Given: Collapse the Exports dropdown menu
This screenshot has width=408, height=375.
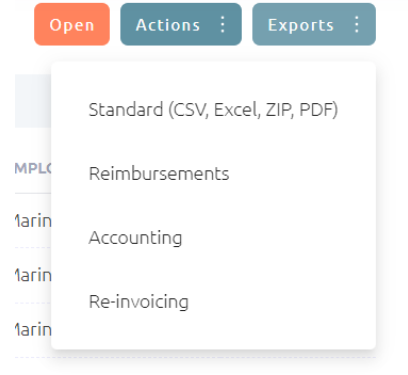Looking at the screenshot, I should click(x=314, y=24).
